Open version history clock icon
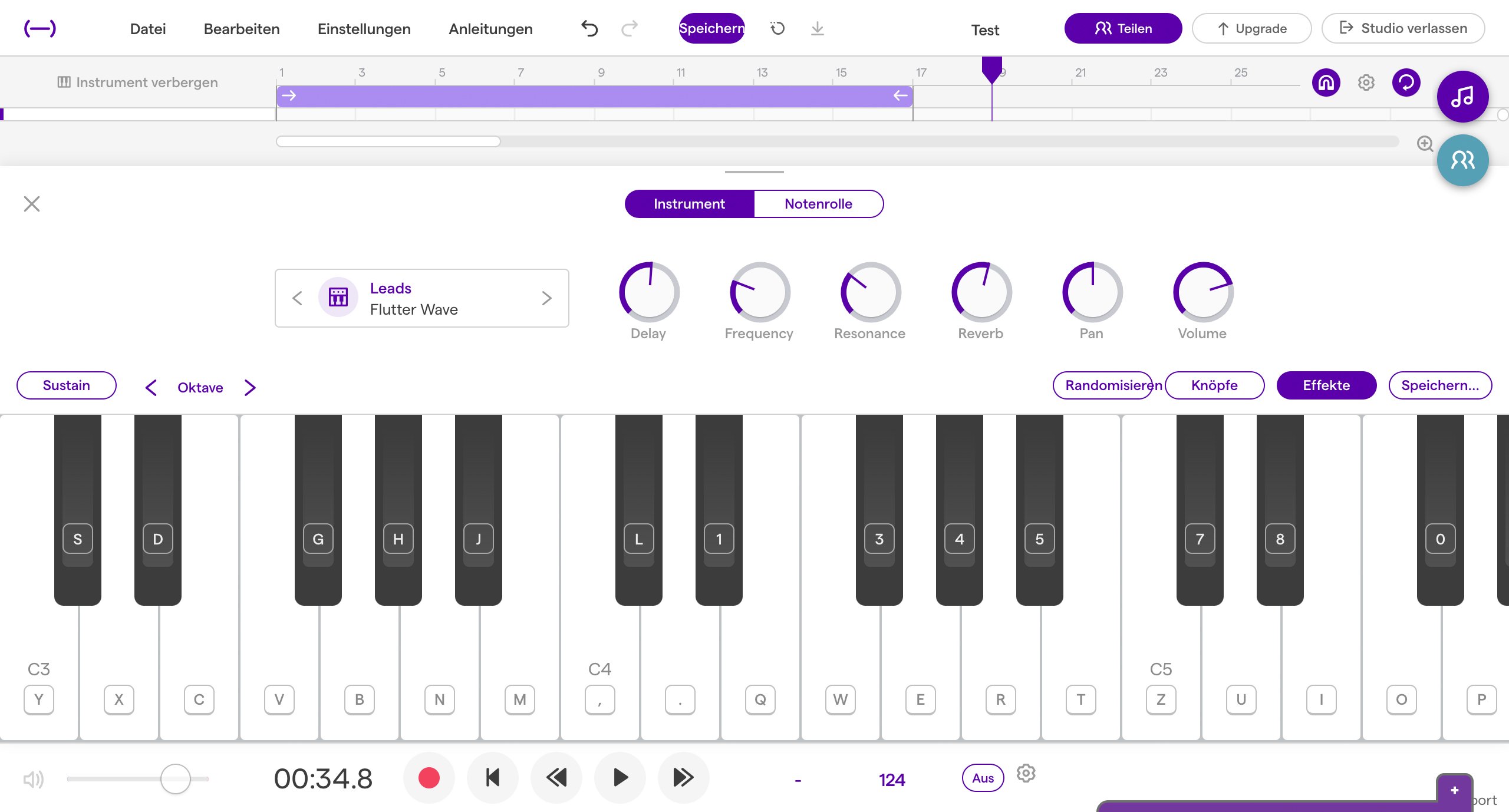 (x=777, y=28)
